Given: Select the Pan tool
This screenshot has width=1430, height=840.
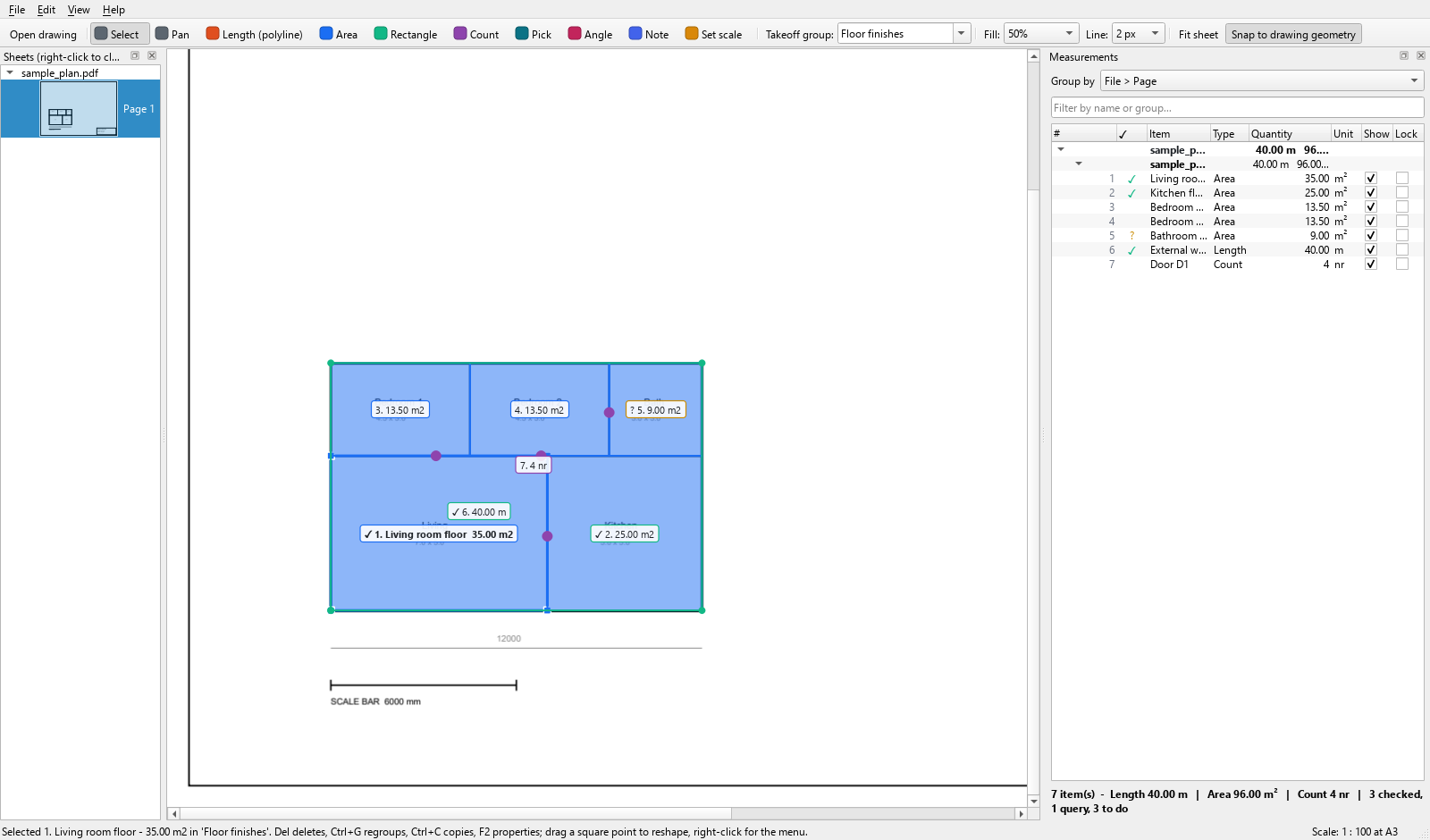Looking at the screenshot, I should click(x=172, y=34).
